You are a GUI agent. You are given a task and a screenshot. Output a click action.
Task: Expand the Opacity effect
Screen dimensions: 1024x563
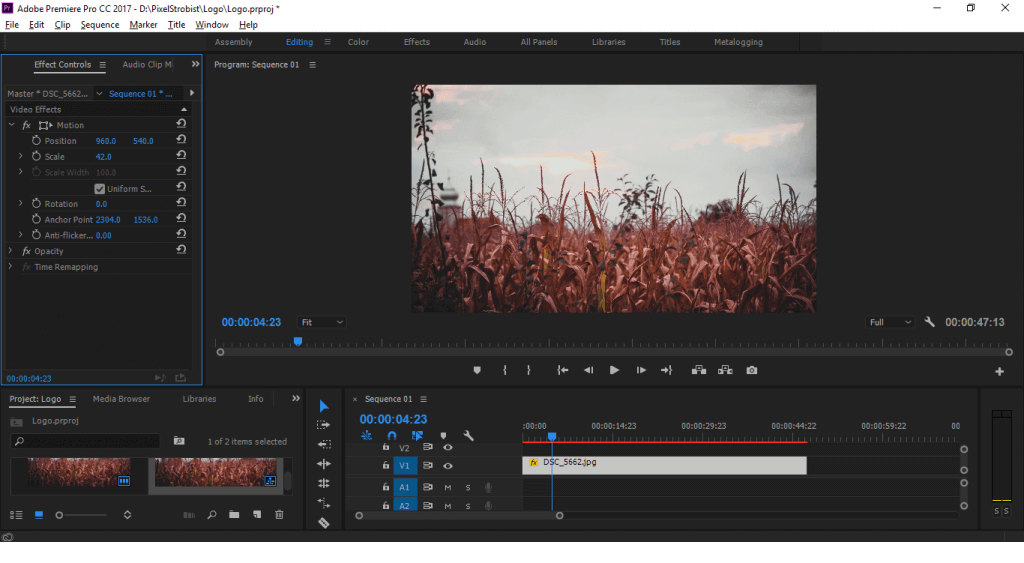10,251
